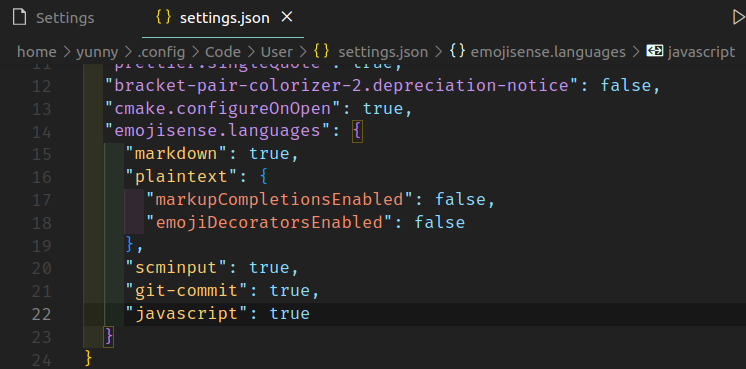This screenshot has width=746, height=369.
Task: Click the "emojiDecoratorsEnabled" key
Action: 269,223
